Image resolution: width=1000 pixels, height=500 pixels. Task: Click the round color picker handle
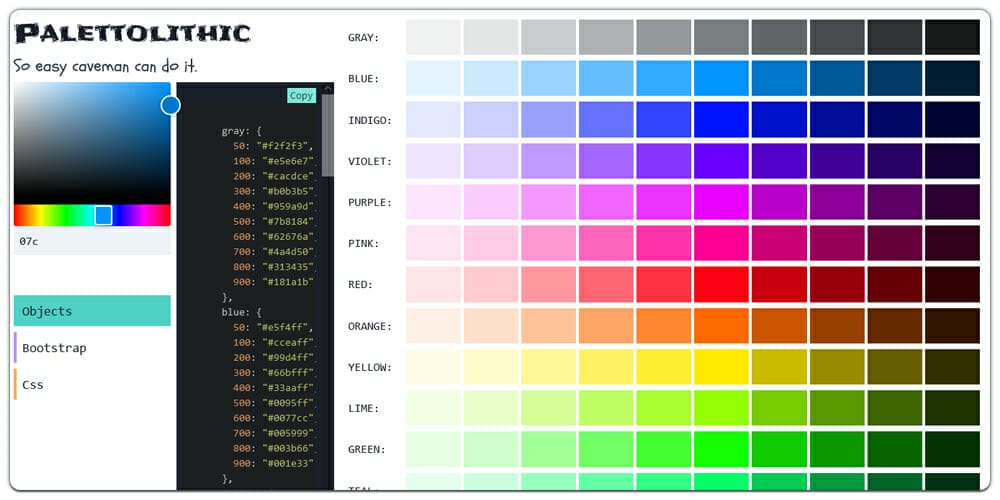[x=170, y=105]
